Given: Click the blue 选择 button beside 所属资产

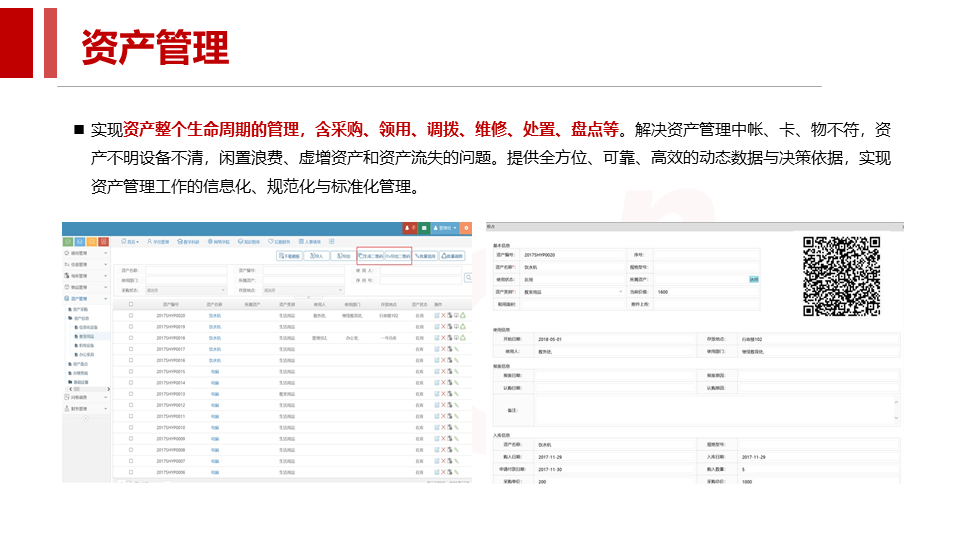Looking at the screenshot, I should pos(754,279).
